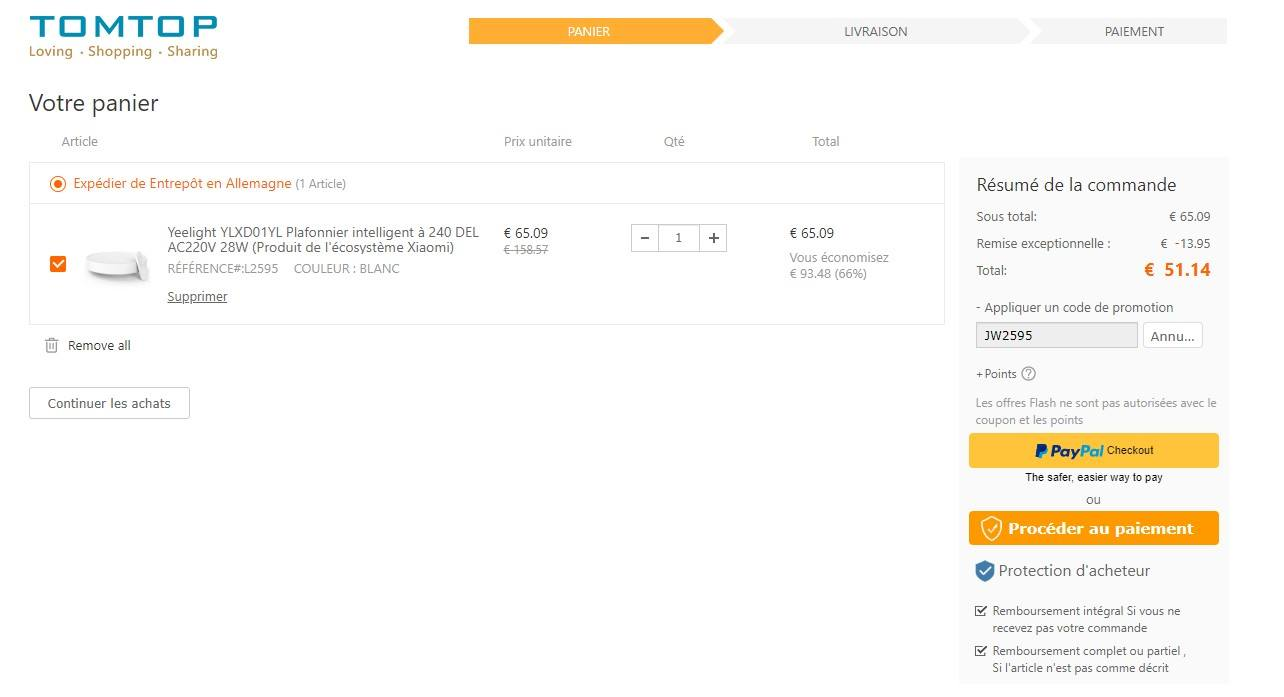This screenshot has height=697, width=1284.
Task: Go to the PAIEMENT step
Action: click(x=1133, y=32)
